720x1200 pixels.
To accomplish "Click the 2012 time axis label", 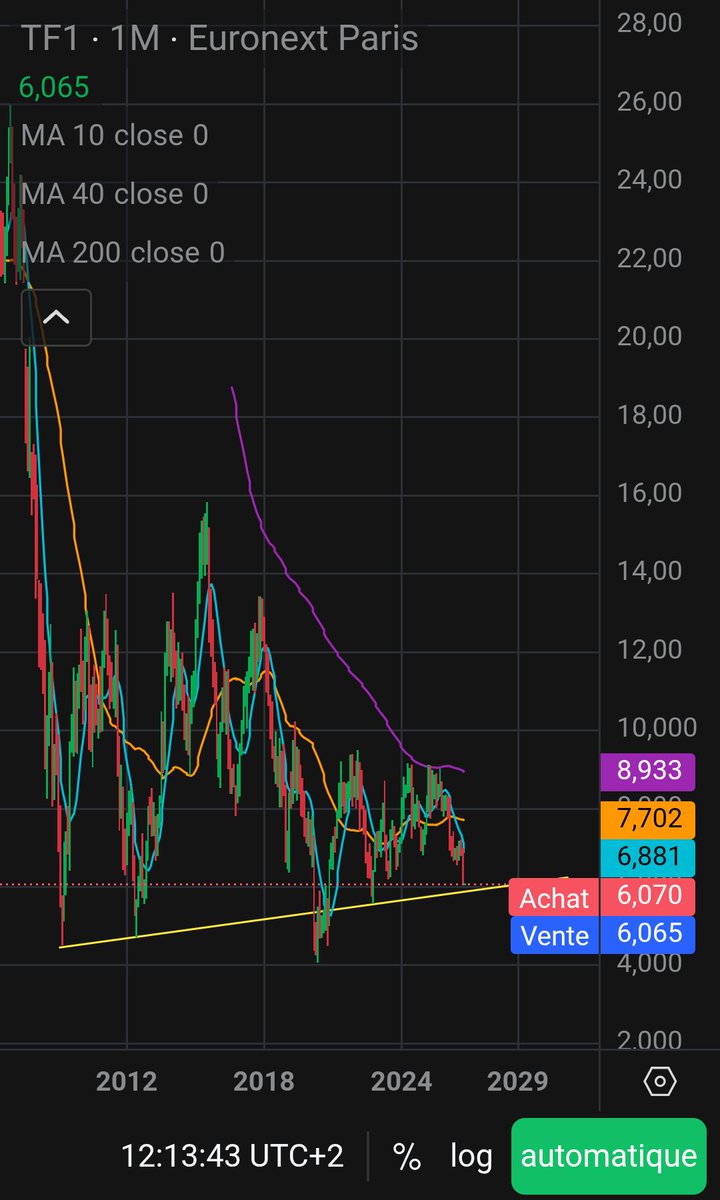I will point(127,1081).
